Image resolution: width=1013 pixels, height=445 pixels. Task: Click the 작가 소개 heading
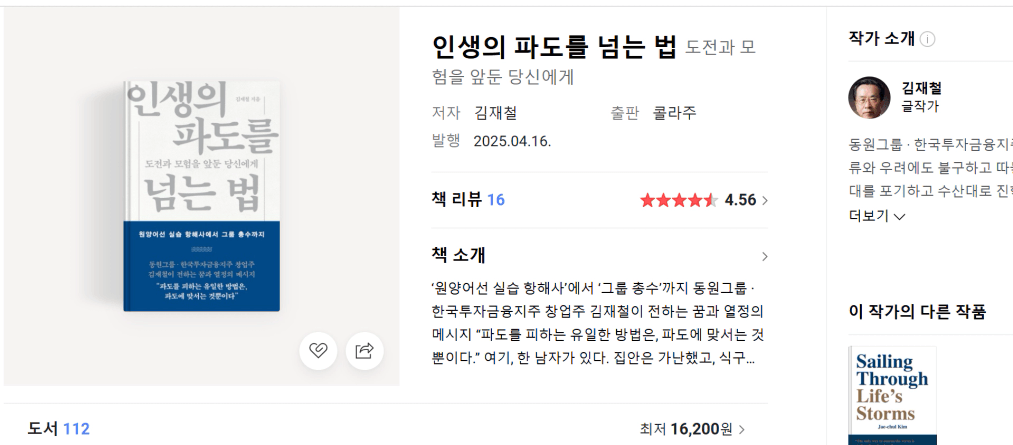click(x=881, y=39)
